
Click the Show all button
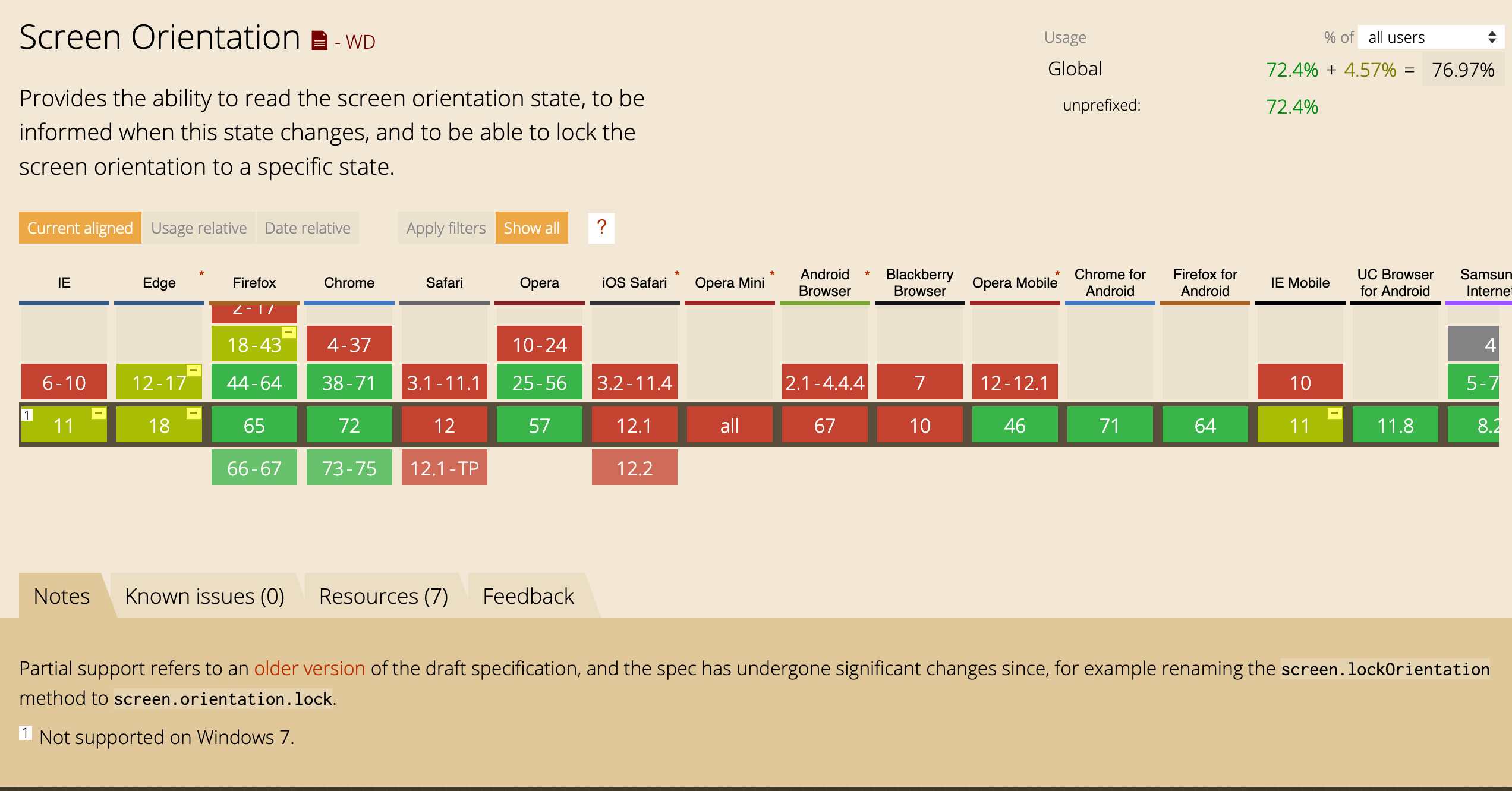point(534,227)
